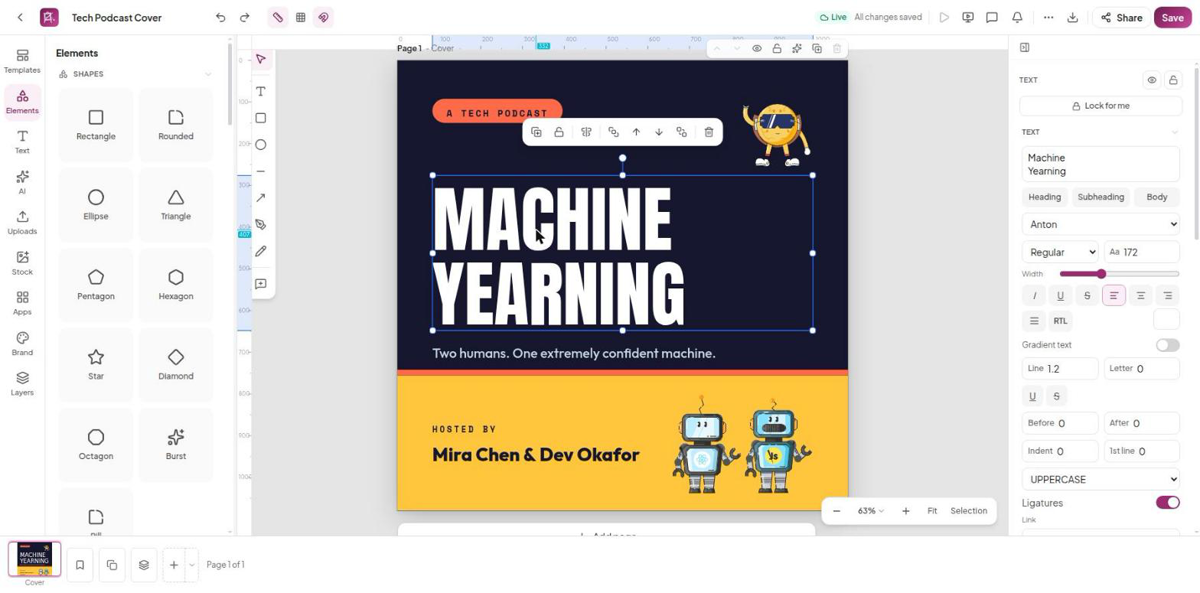This screenshot has width=1200, height=593.
Task: Start presentation with the play icon
Action: click(944, 17)
